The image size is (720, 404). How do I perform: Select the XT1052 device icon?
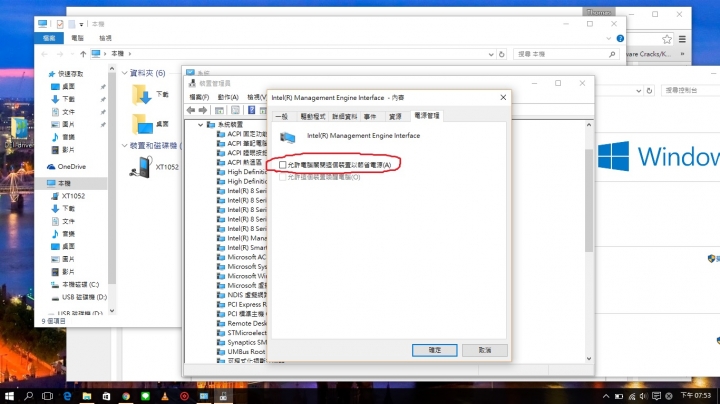[x=141, y=167]
